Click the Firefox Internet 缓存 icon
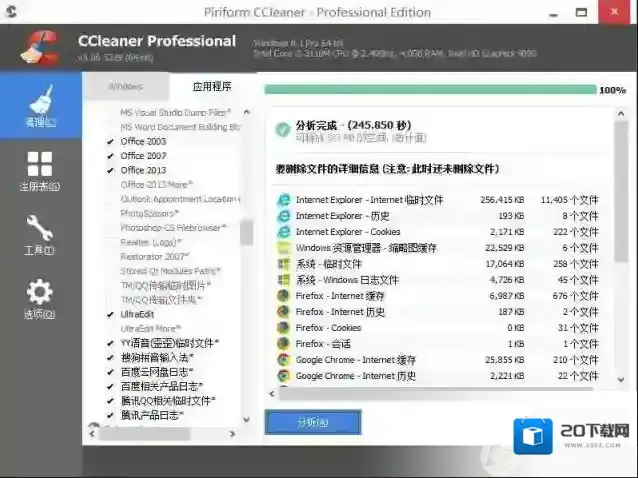The width and height of the screenshot is (638, 478). pos(284,296)
